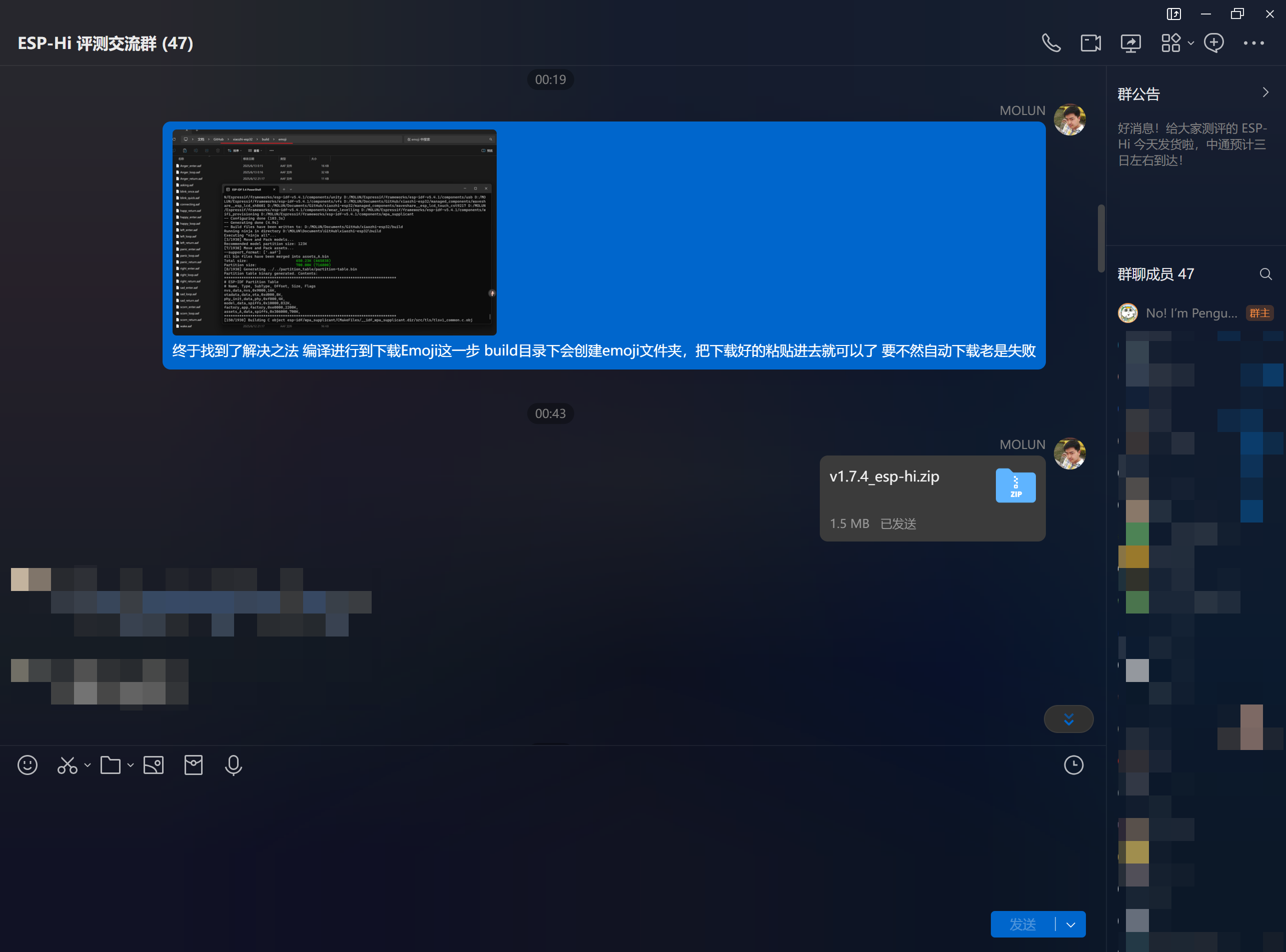Start a video call

click(x=1090, y=43)
